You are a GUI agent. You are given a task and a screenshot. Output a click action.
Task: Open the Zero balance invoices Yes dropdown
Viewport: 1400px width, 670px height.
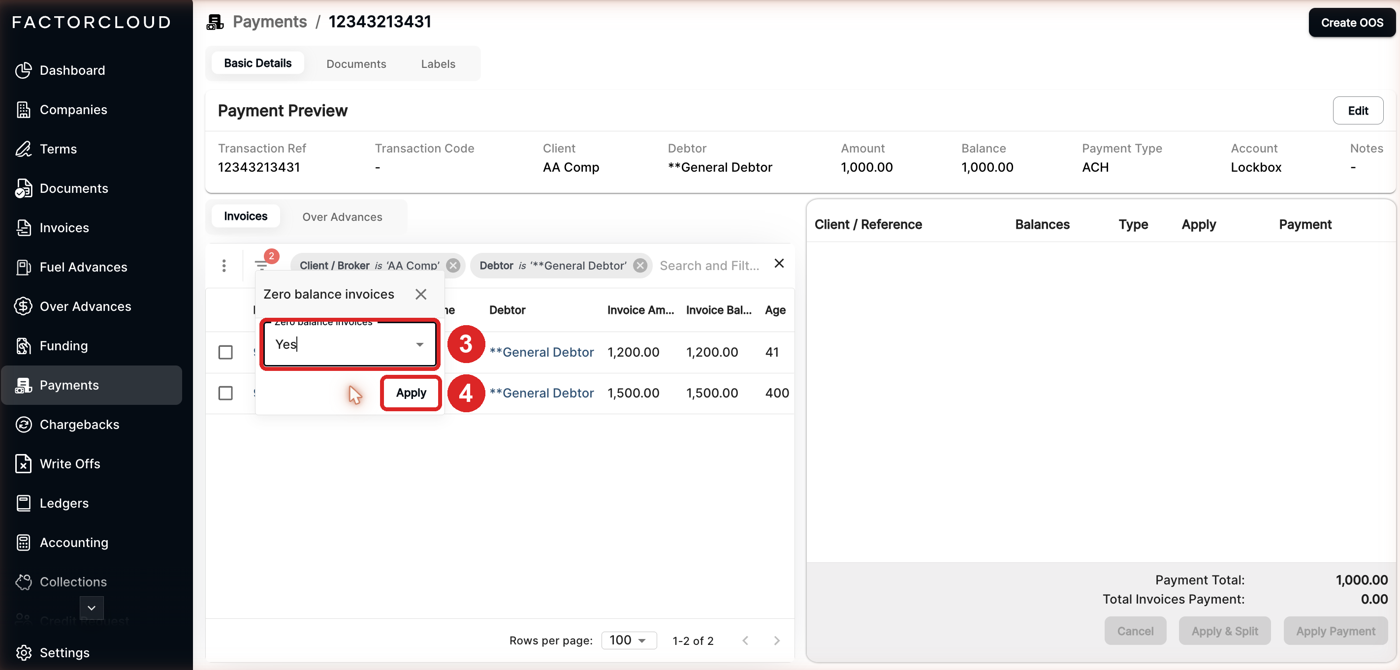coord(350,344)
